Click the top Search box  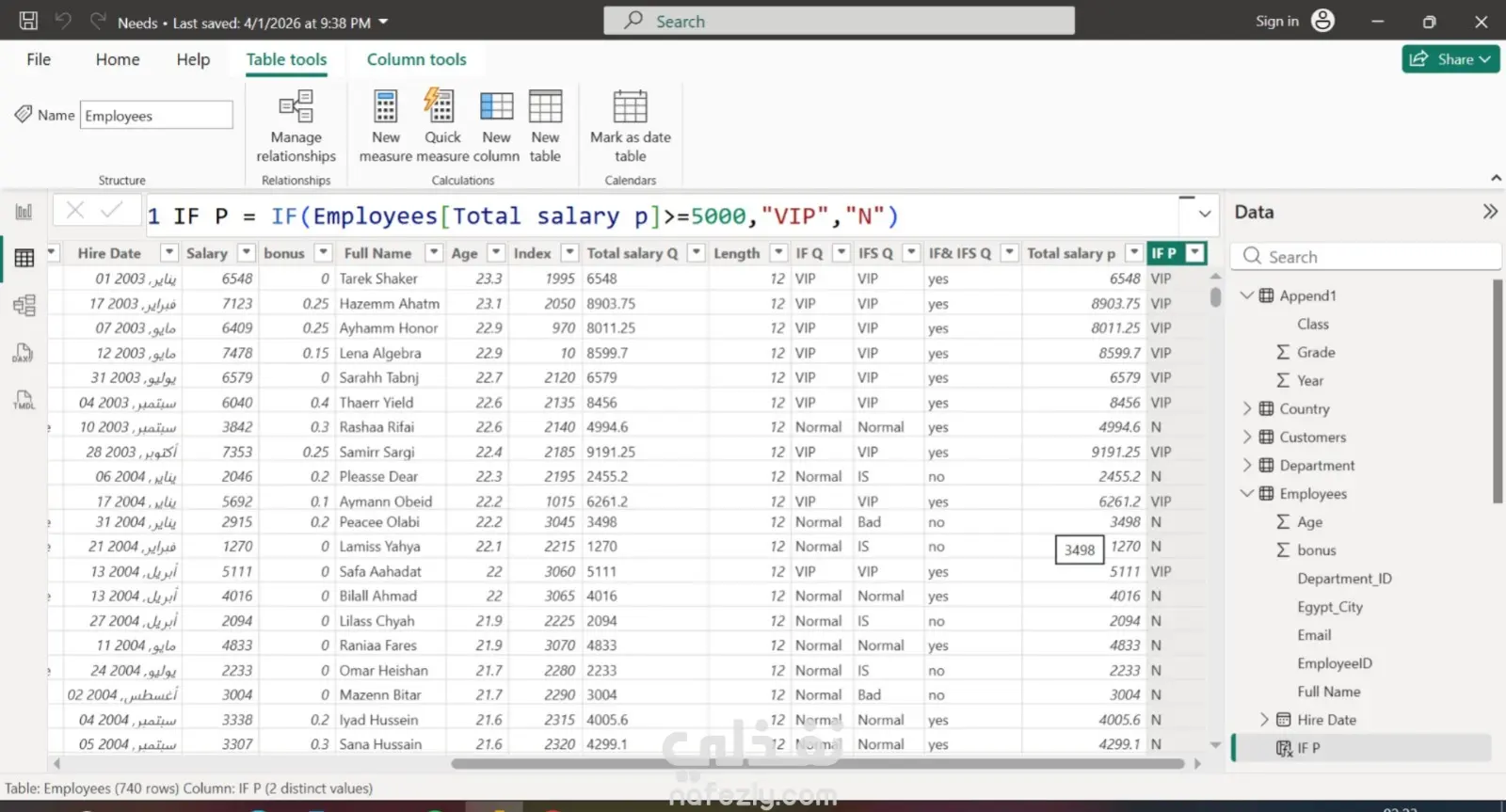(x=839, y=21)
